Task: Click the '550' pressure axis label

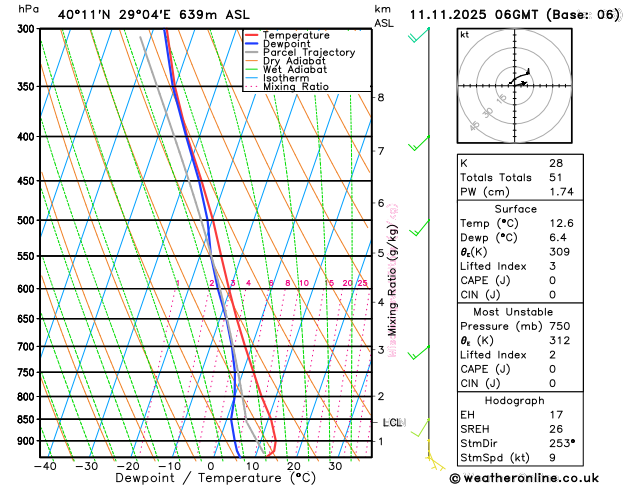Action: (28, 256)
